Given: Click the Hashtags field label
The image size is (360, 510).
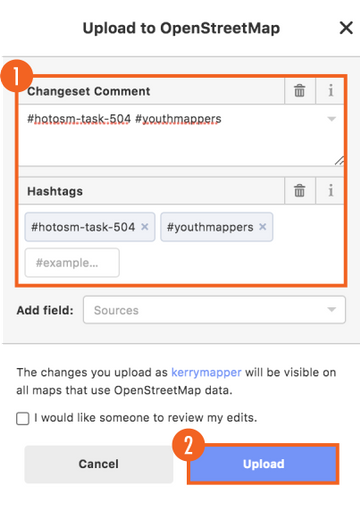Looking at the screenshot, I should click(55, 191).
